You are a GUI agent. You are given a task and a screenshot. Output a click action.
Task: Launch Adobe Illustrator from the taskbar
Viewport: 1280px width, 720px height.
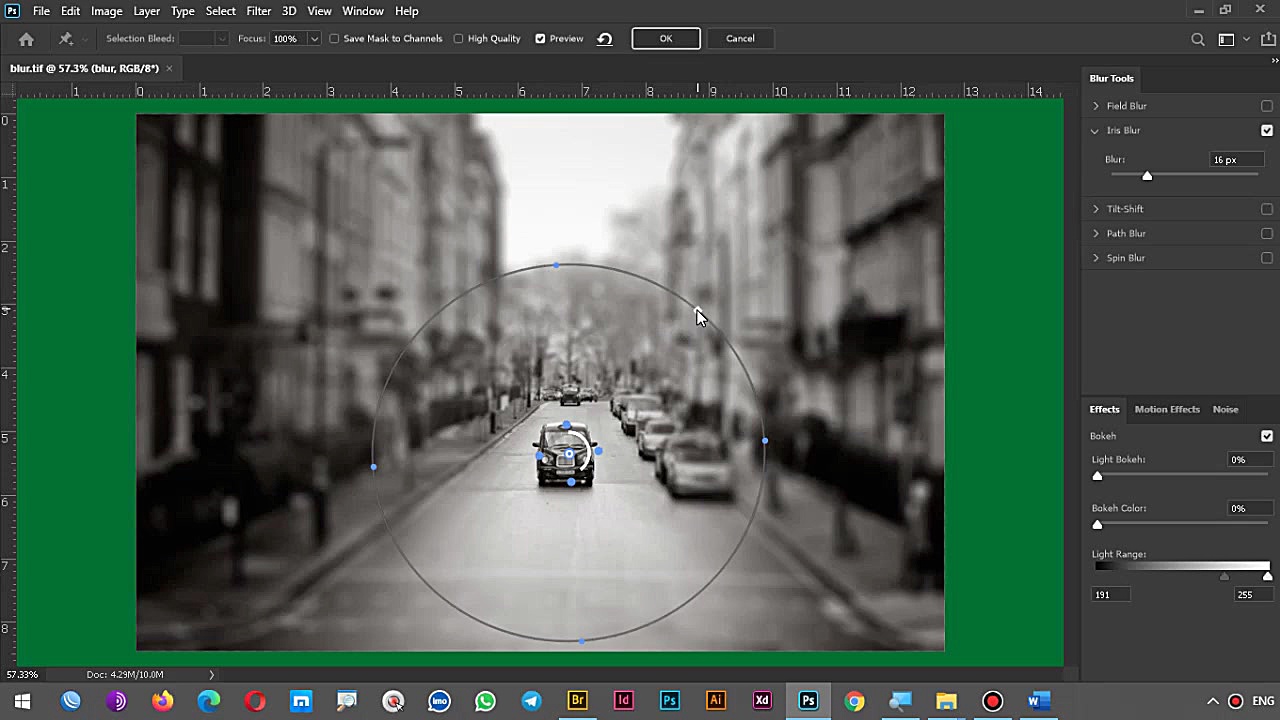coord(716,701)
